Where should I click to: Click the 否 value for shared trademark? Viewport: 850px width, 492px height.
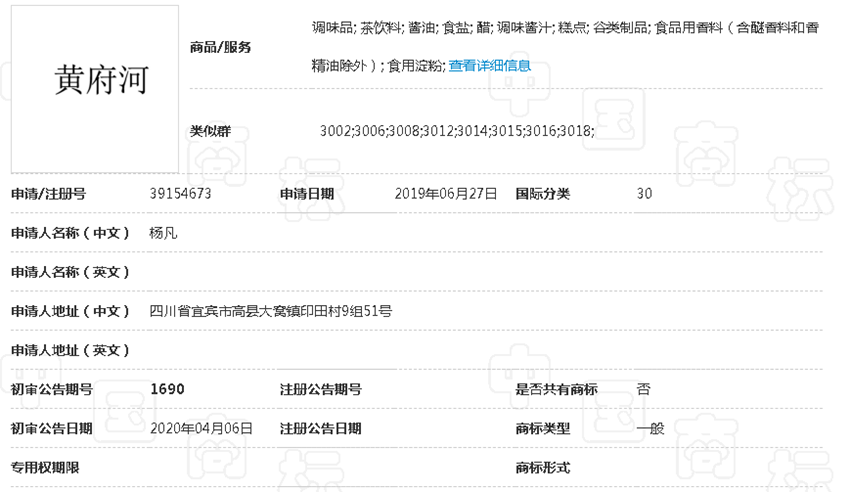point(643,389)
